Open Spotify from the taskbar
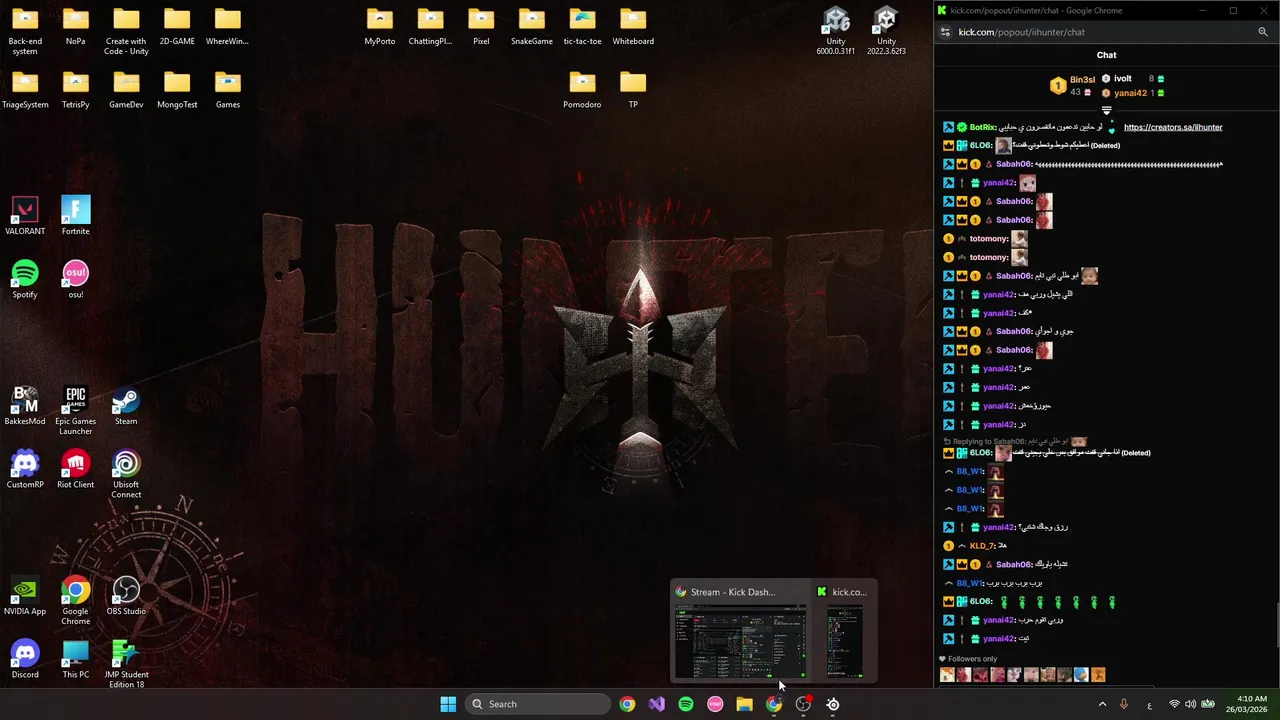Screen dimensions: 1280x720 tap(686, 704)
